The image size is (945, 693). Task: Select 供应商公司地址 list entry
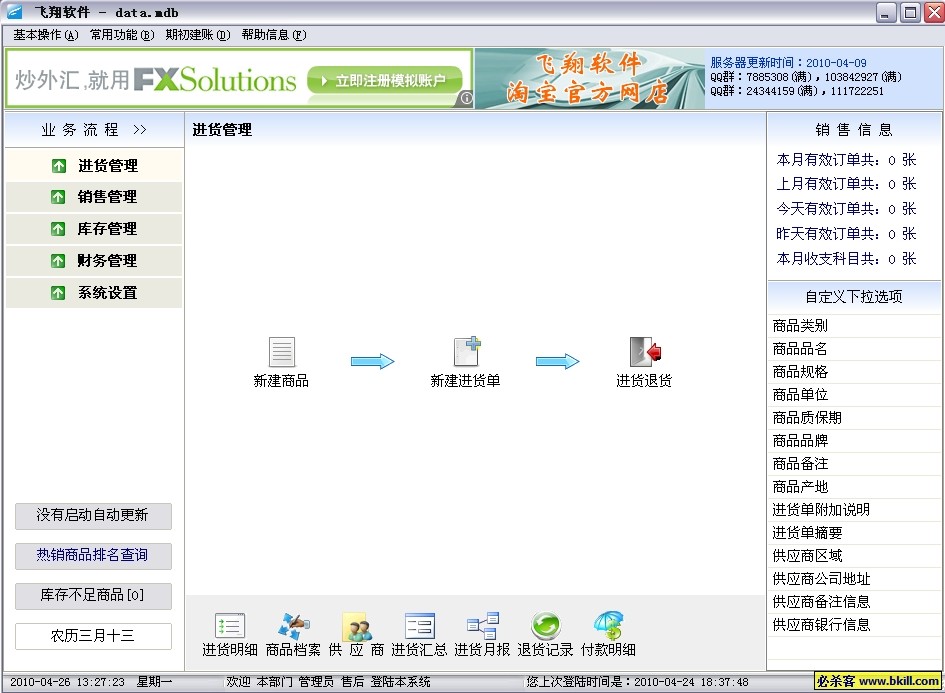pyautogui.click(x=854, y=579)
